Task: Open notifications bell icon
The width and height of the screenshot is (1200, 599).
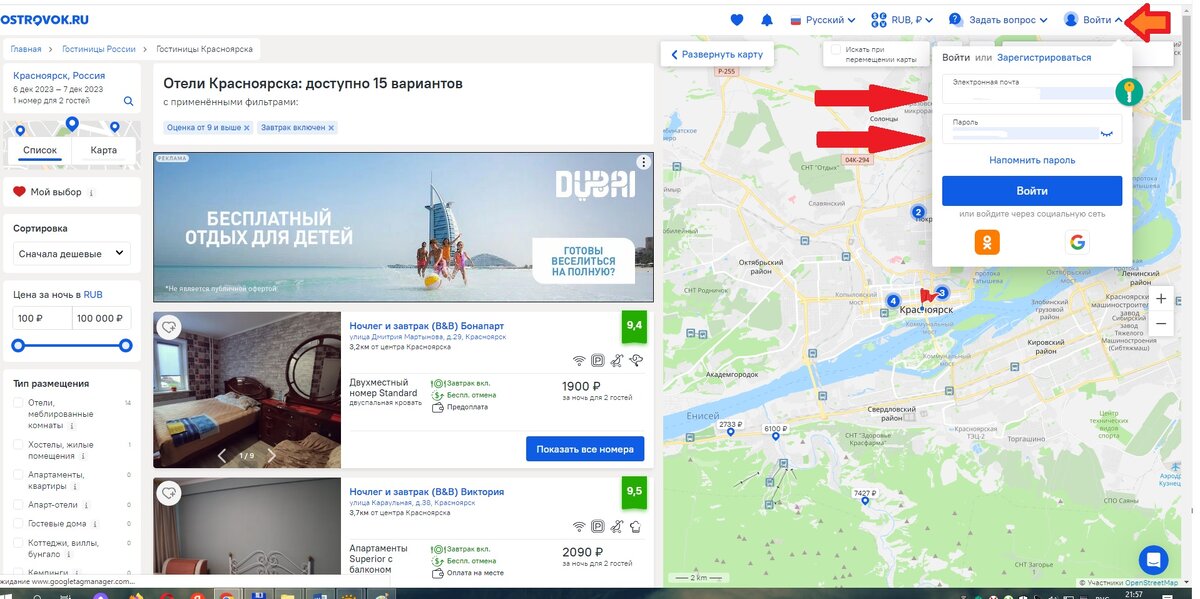Action: coord(767,19)
